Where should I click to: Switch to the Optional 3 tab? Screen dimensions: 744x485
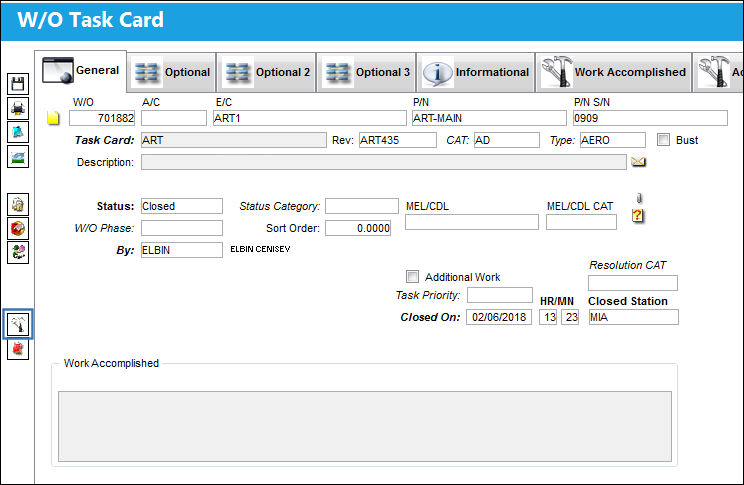click(366, 72)
